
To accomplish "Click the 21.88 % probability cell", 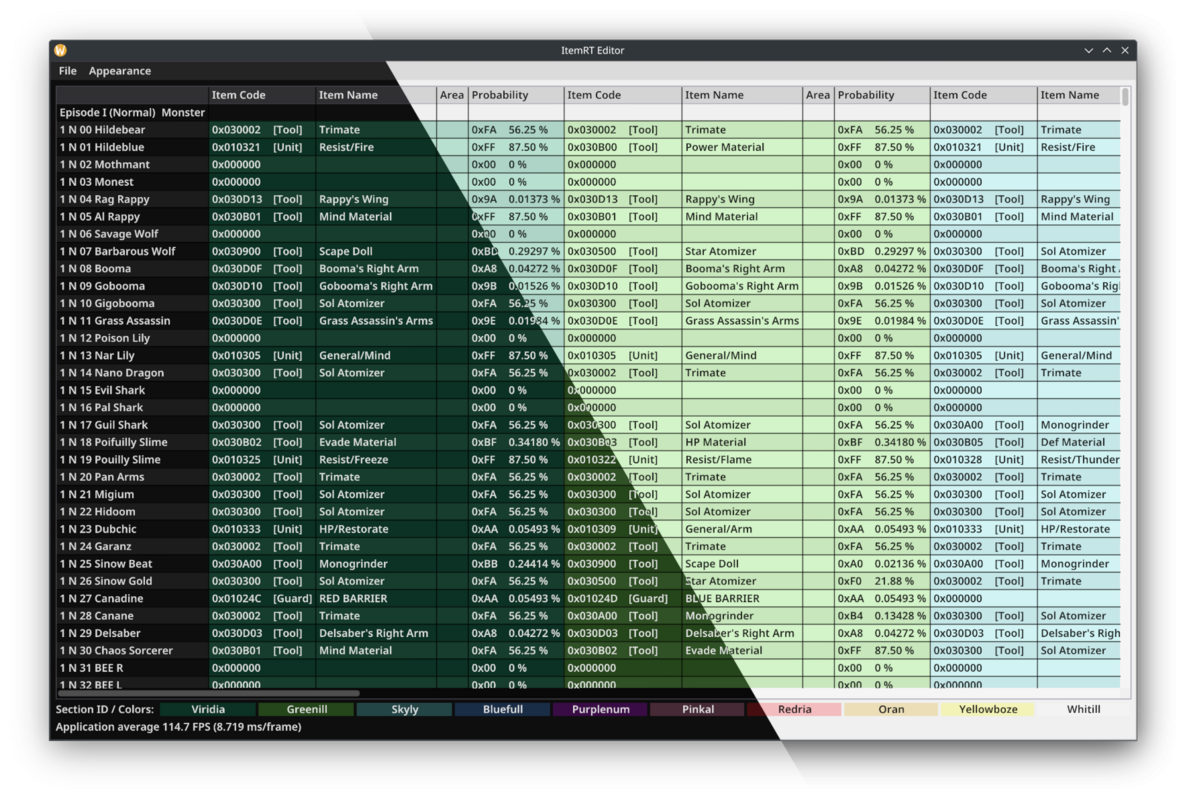I will [x=882, y=581].
